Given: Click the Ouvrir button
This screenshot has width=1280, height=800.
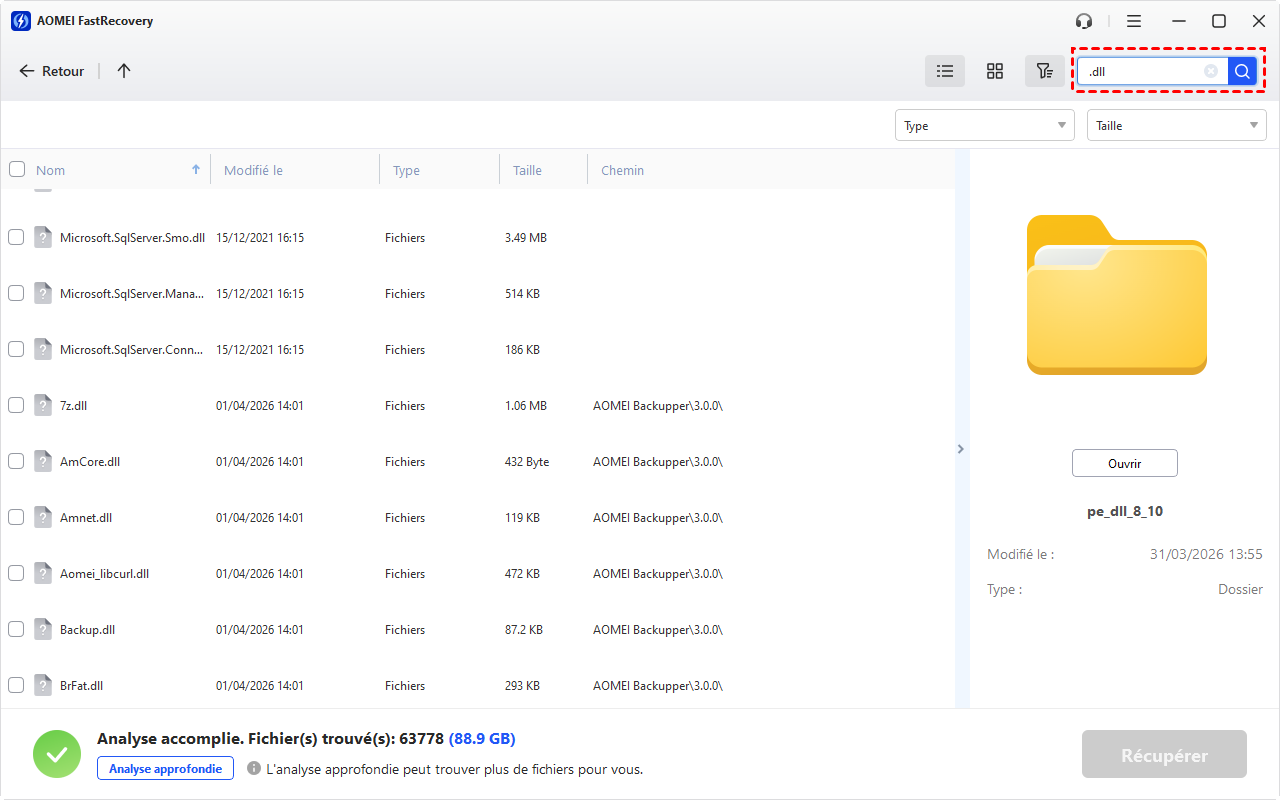Looking at the screenshot, I should [x=1125, y=463].
